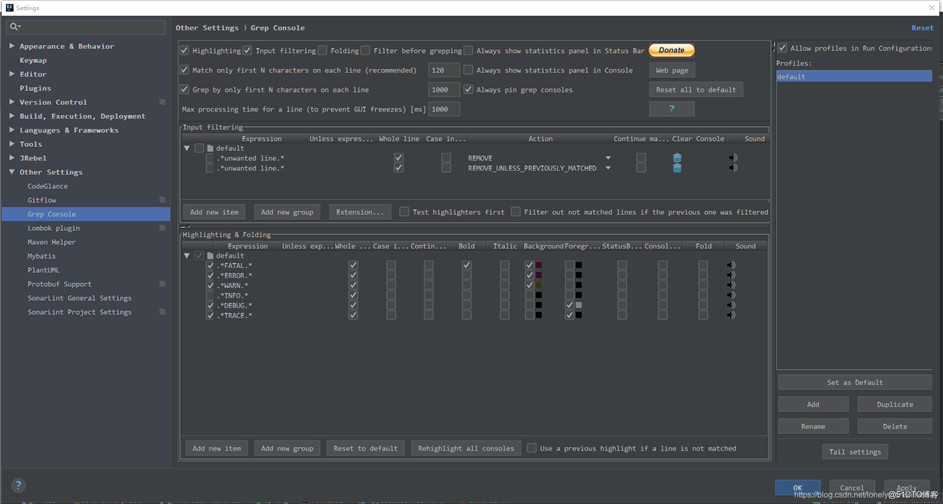Image resolution: width=943 pixels, height=504 pixels.
Task: Toggle the Highlighting checkbox
Action: click(x=185, y=51)
